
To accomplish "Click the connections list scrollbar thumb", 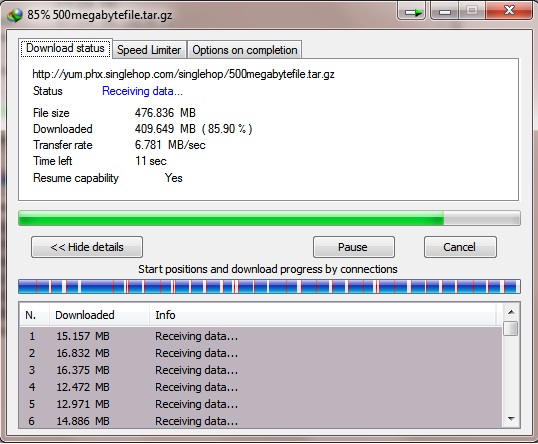I will [x=511, y=328].
